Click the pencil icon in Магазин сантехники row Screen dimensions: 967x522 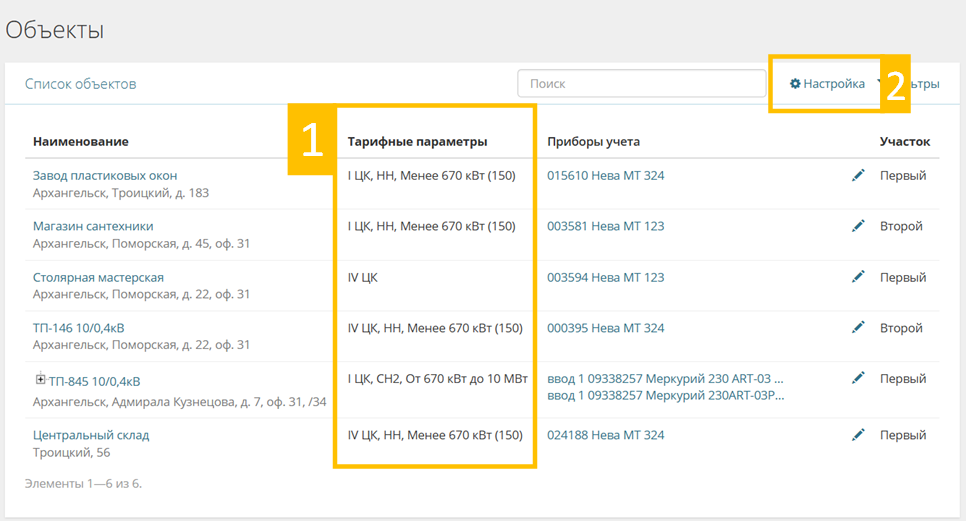(x=857, y=227)
